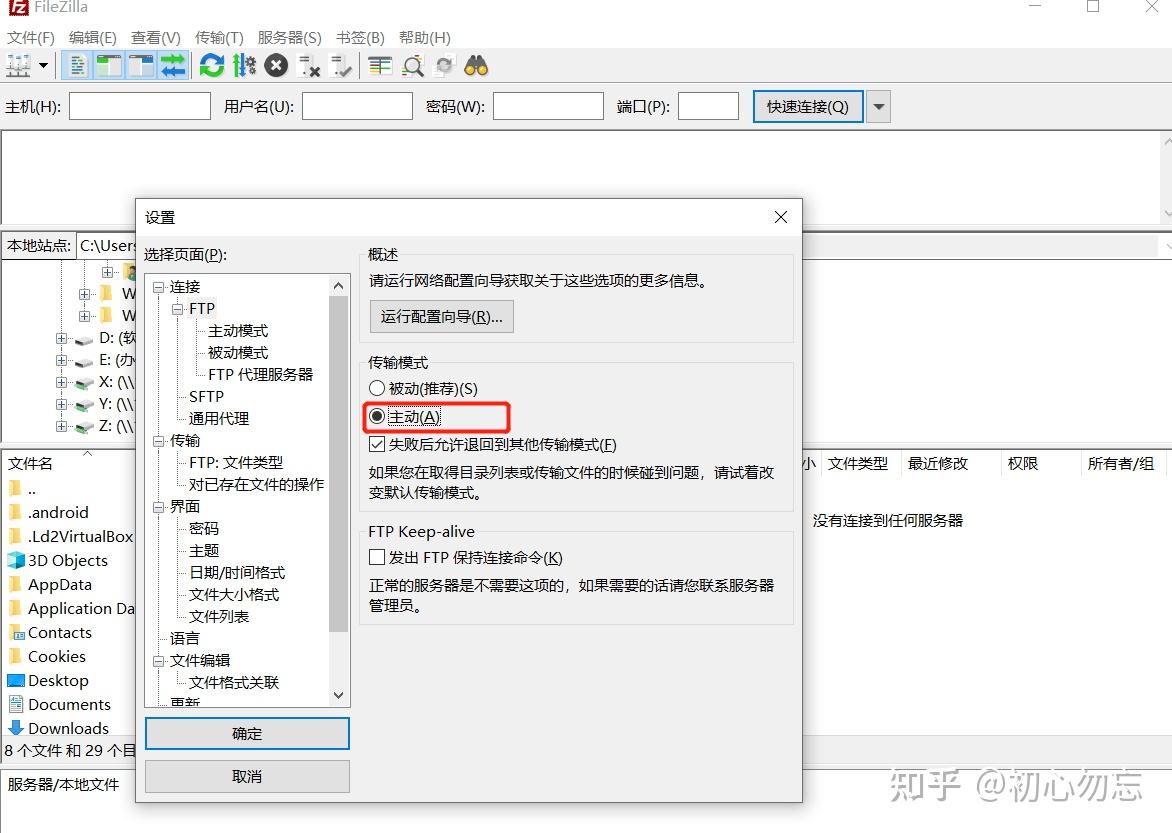
Task: Click 取消 button in settings dialog
Action: 247,777
